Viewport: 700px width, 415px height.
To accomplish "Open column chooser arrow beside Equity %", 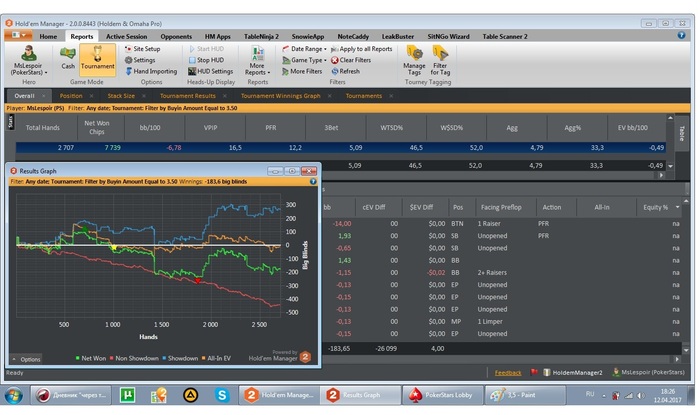I will click(x=677, y=207).
